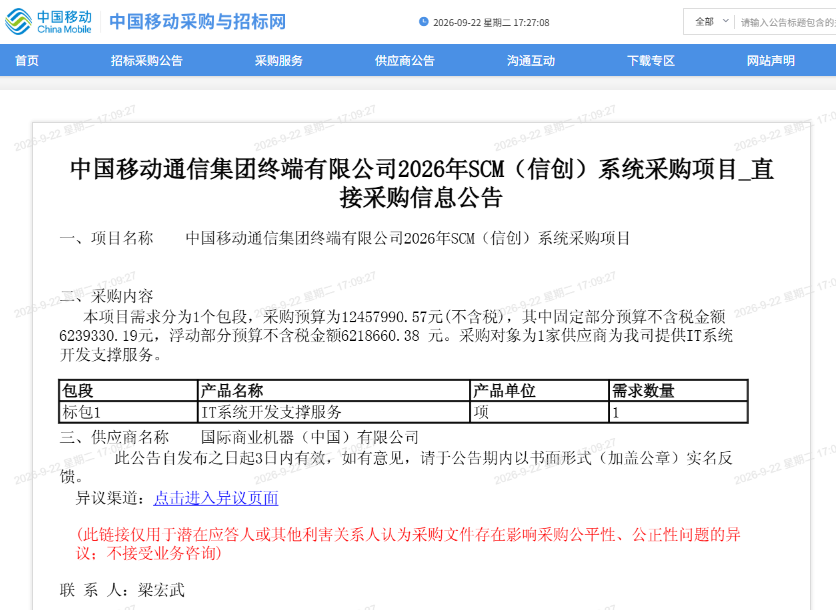Viewport: 836px width, 610px height.
Task: Click the date and time 2026-09-22 display
Action: tap(491, 22)
